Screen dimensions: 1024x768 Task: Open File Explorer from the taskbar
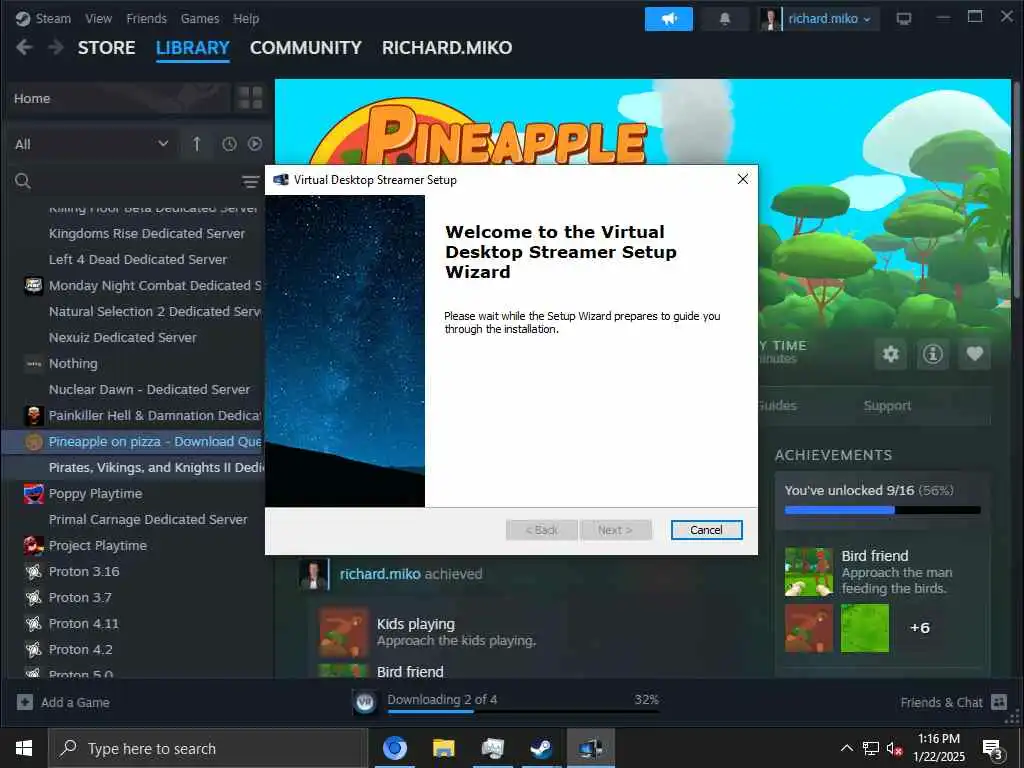point(443,748)
